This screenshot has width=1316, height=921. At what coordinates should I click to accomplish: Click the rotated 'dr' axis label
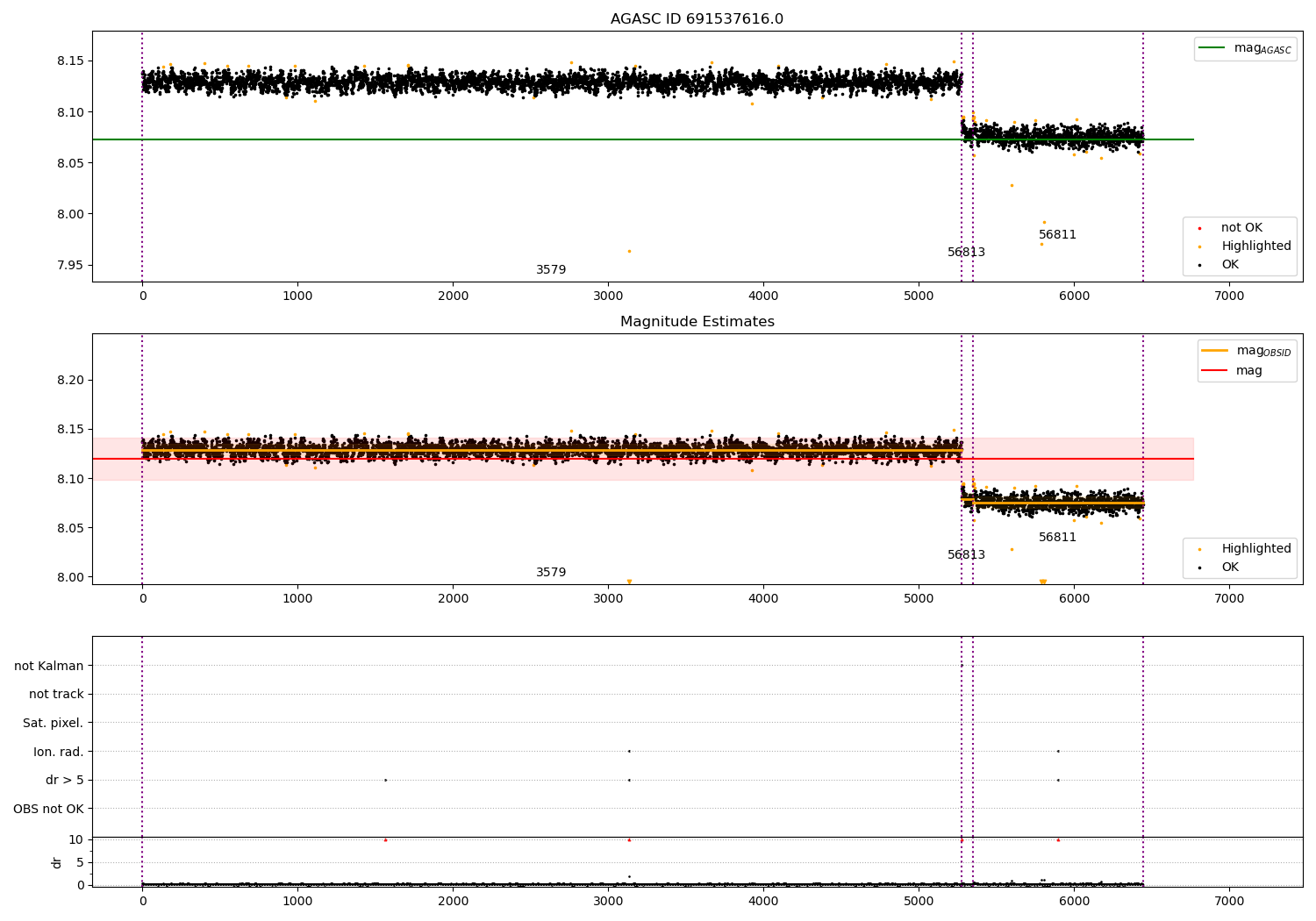(57, 862)
